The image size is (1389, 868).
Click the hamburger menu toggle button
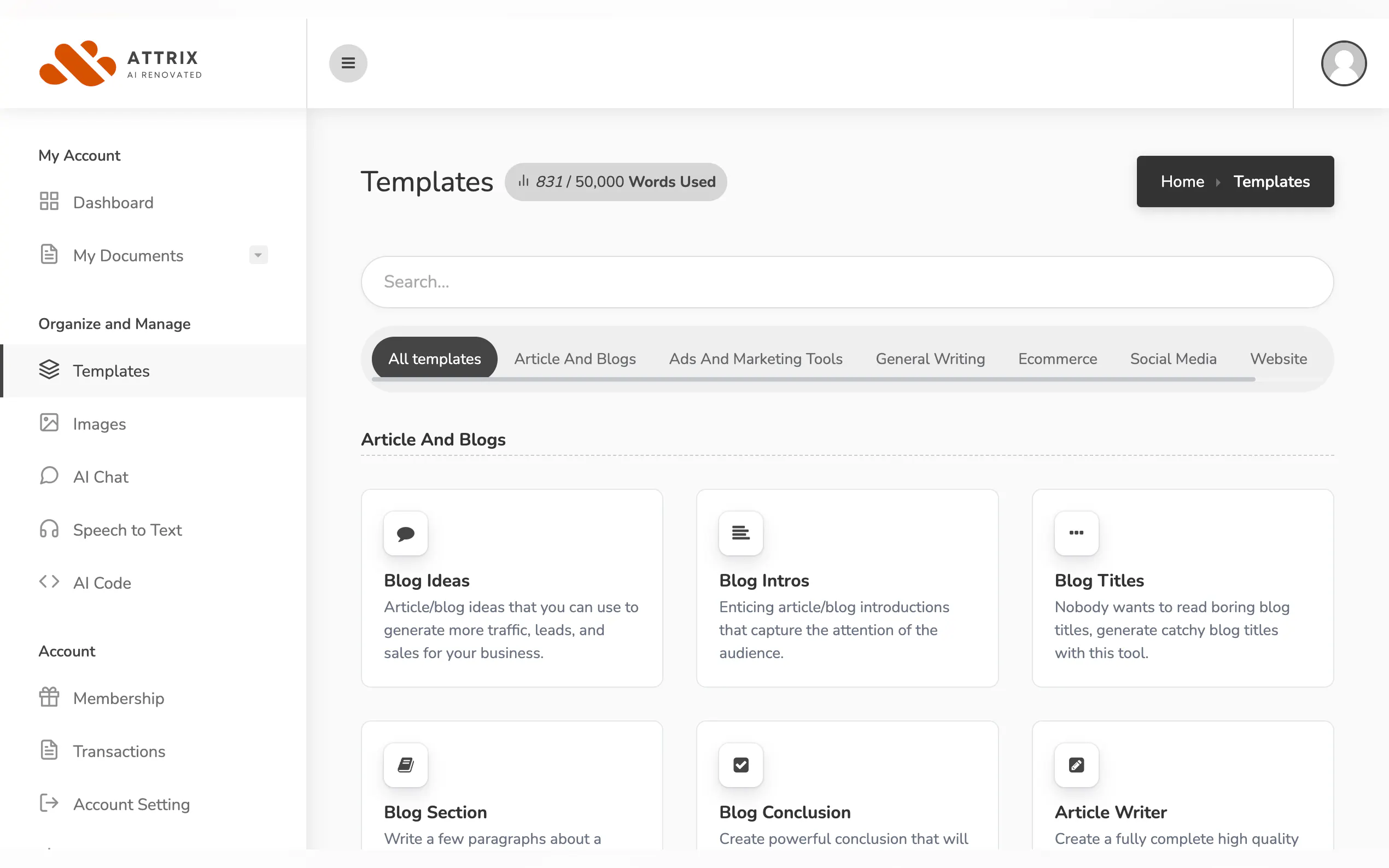[347, 63]
